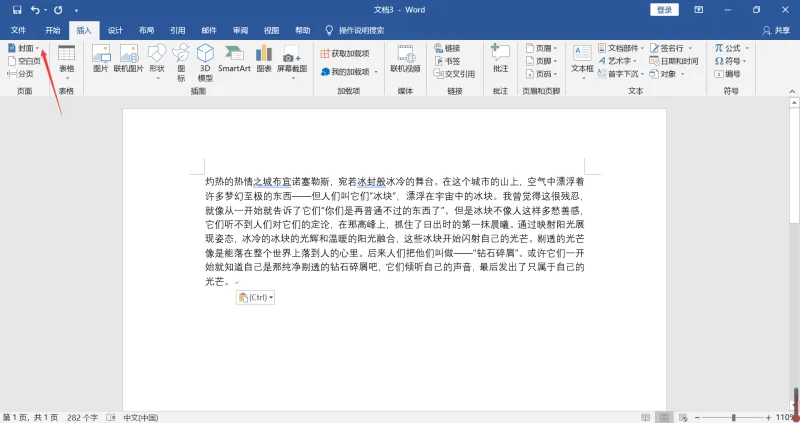Switch to the 布局 ribbon tab
The image size is (800, 423).
(146, 30)
